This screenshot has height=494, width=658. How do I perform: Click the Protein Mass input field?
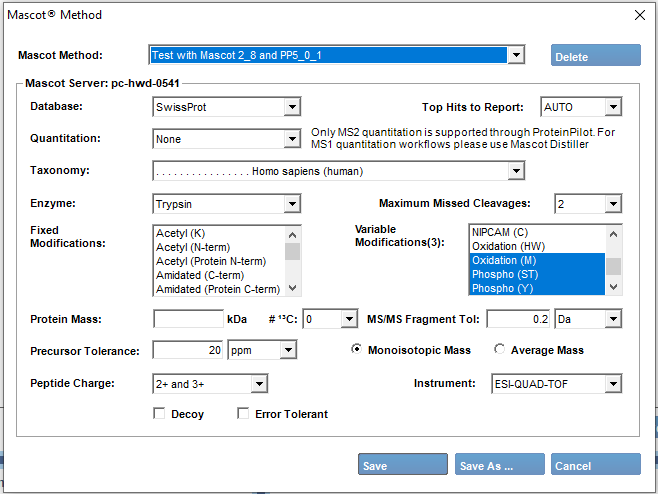(x=188, y=319)
